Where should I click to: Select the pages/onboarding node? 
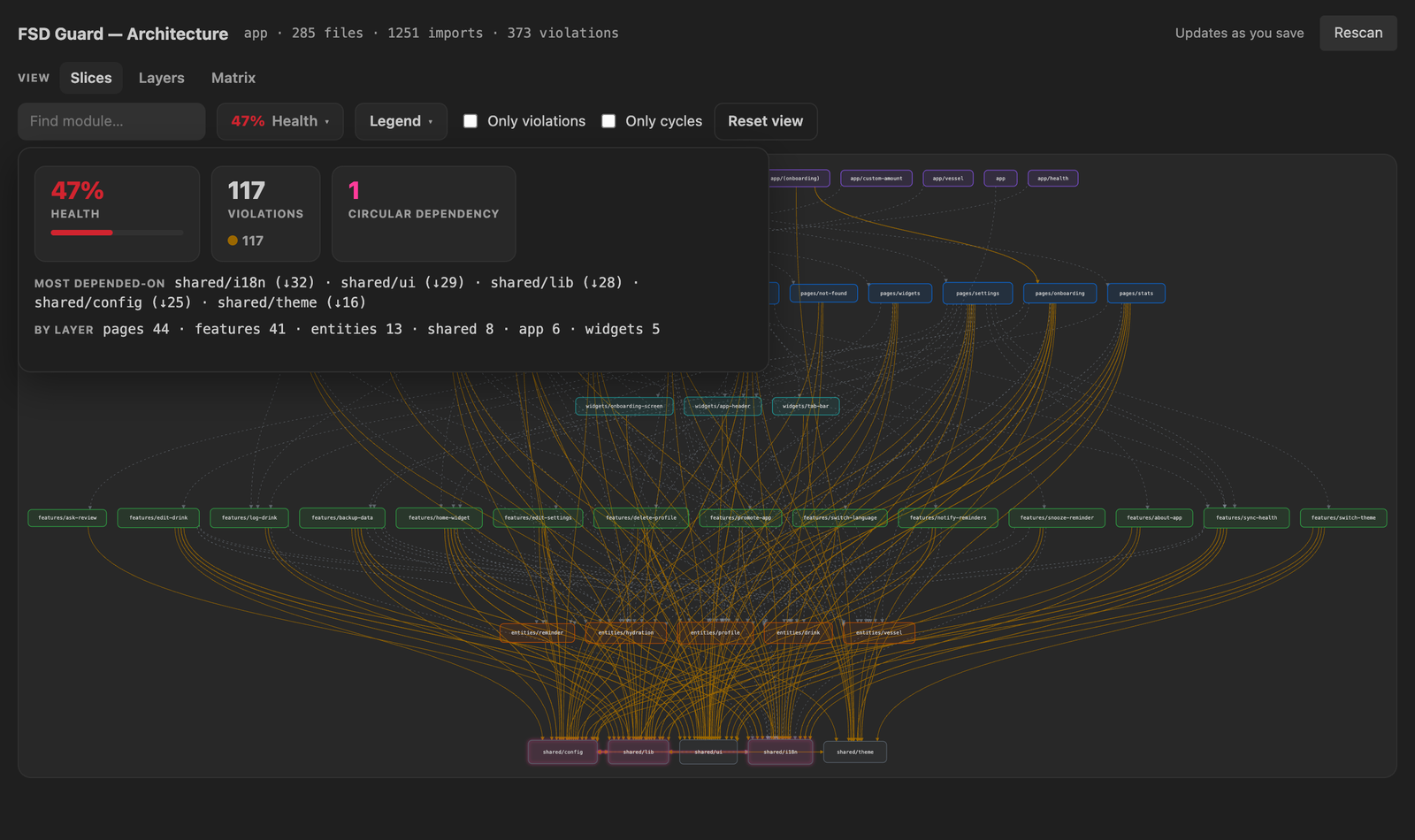click(1059, 294)
